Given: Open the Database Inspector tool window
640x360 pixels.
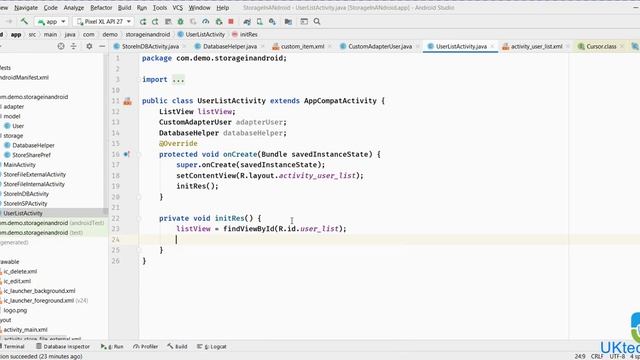Looking at the screenshot, I should tap(63, 347).
